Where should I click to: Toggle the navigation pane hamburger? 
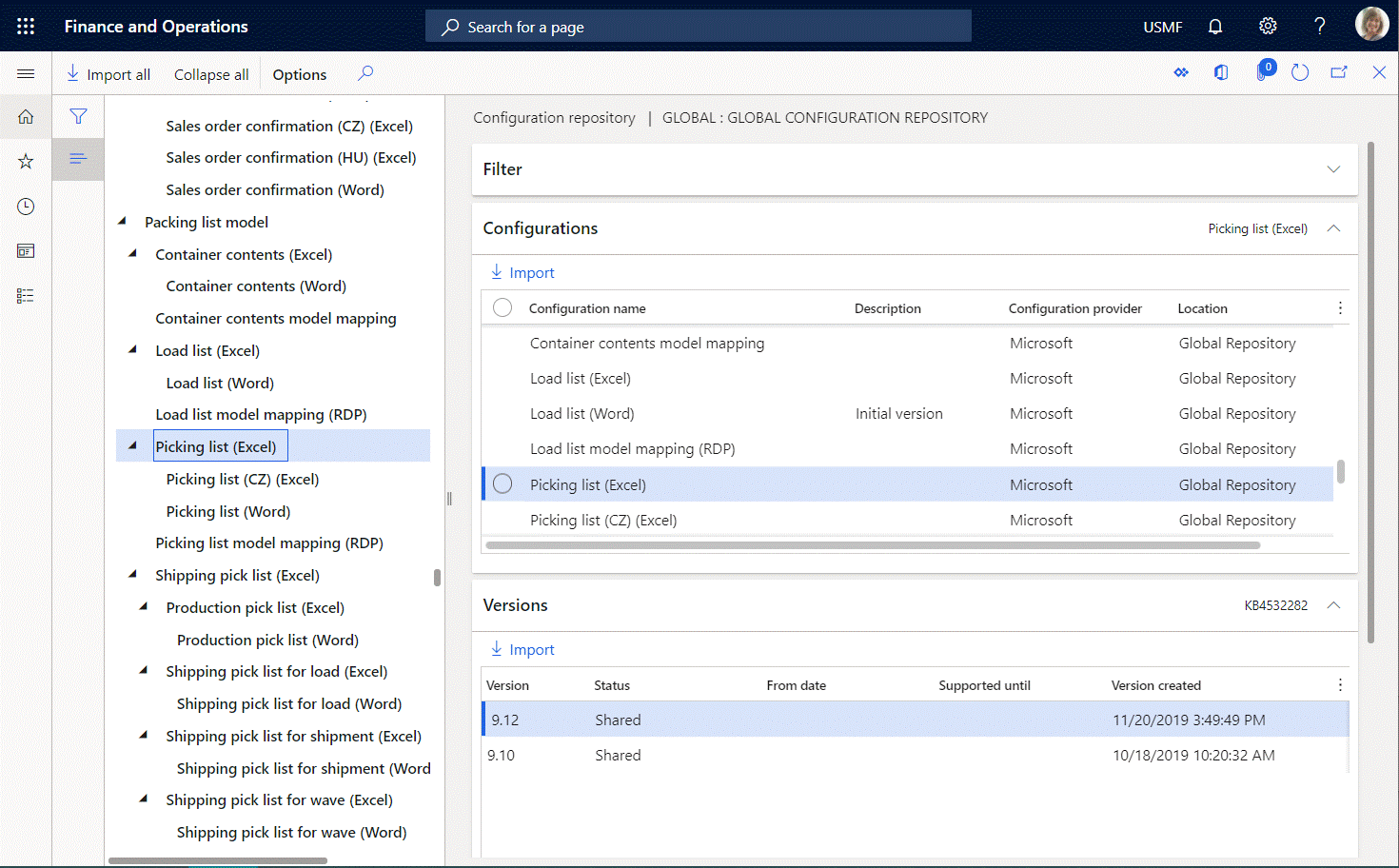[x=26, y=73]
